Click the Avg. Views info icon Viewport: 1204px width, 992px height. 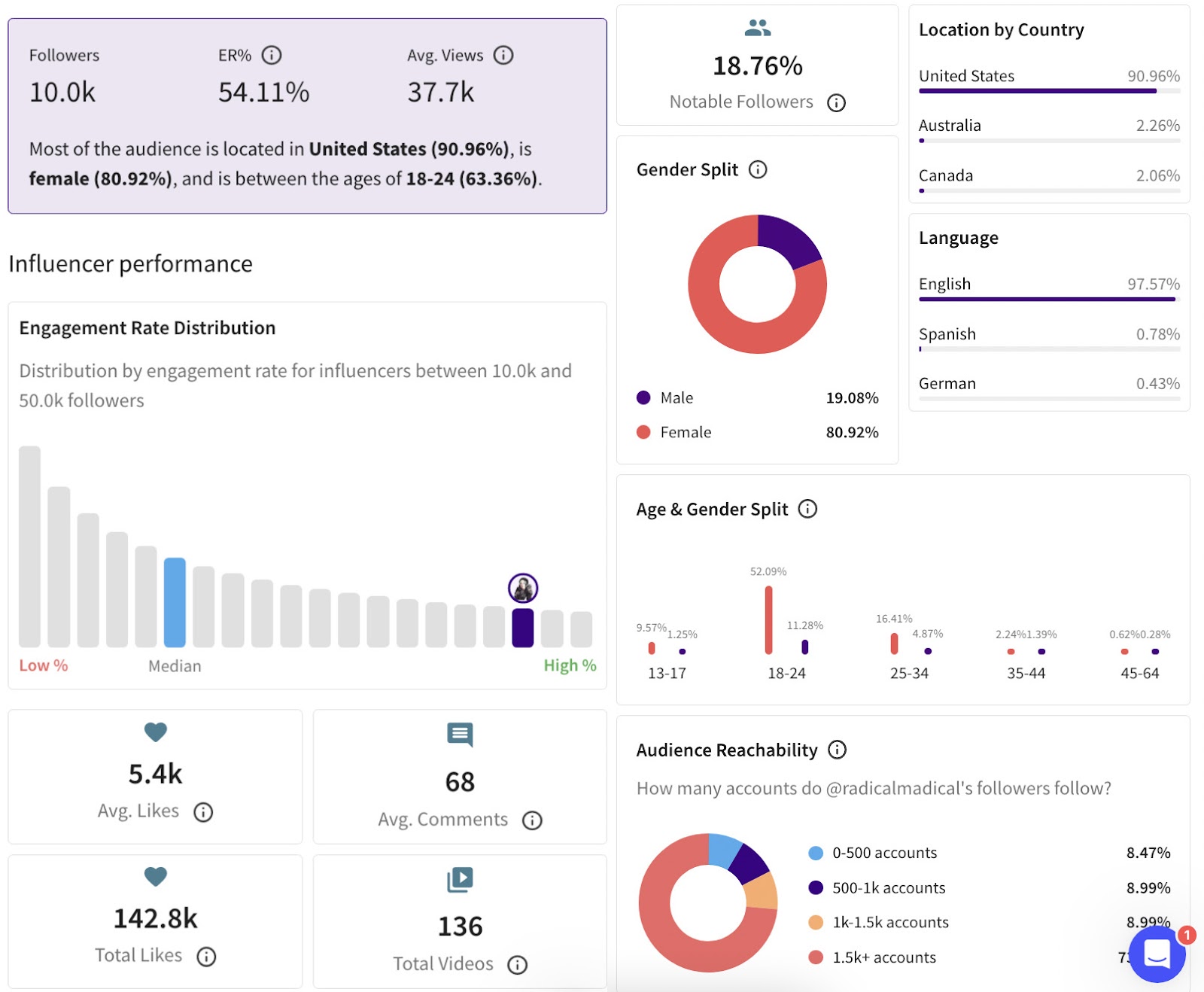tap(503, 55)
